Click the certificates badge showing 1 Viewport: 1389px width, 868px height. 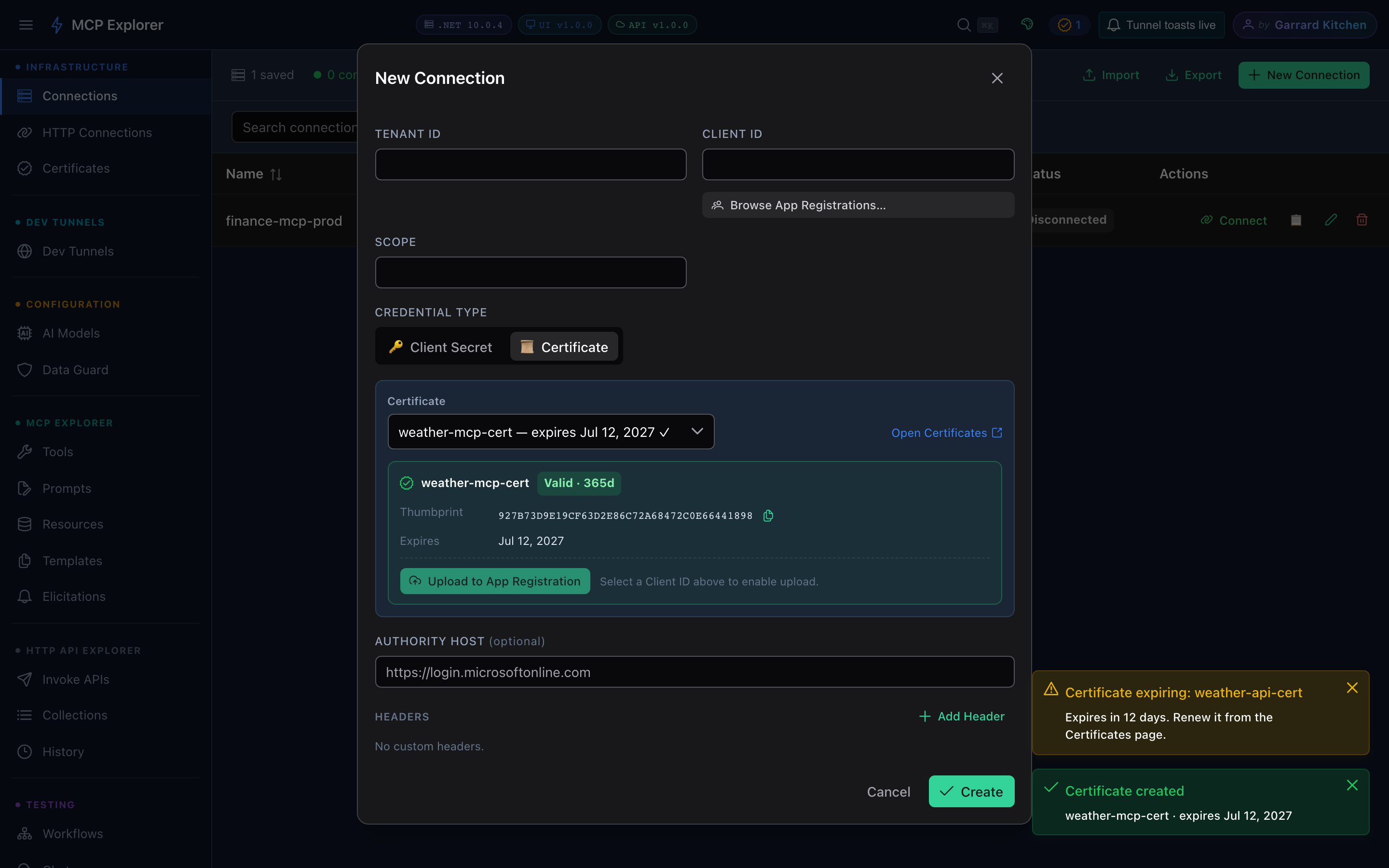click(1069, 25)
